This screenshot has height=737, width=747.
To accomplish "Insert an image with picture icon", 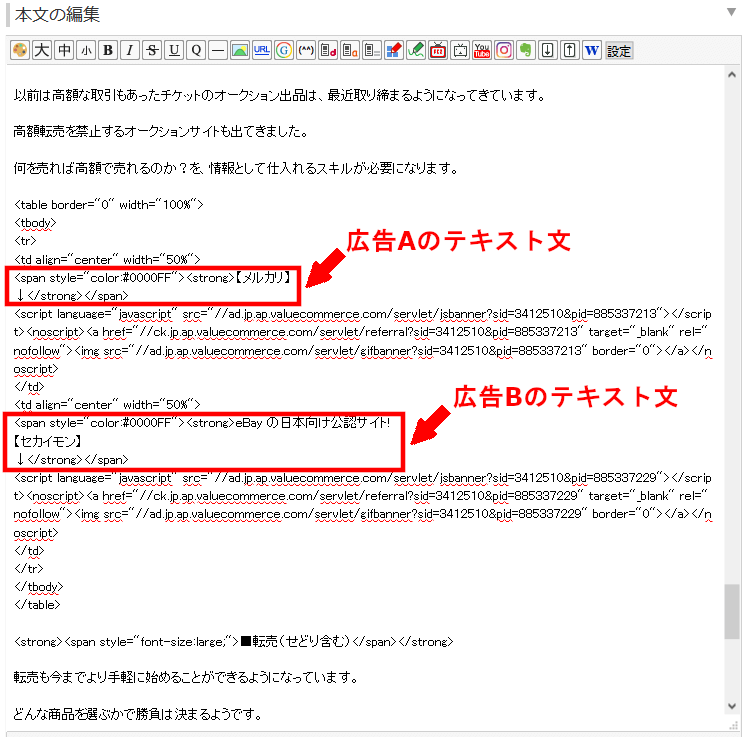I will click(x=240, y=50).
